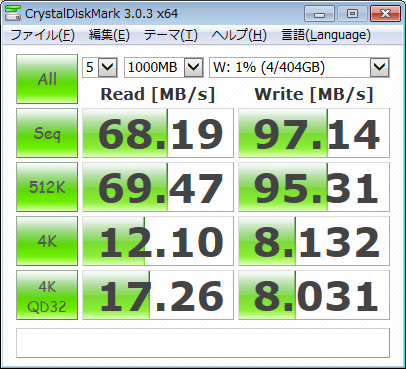Start the 512K random test
The height and width of the screenshot is (369, 406).
tap(47, 187)
